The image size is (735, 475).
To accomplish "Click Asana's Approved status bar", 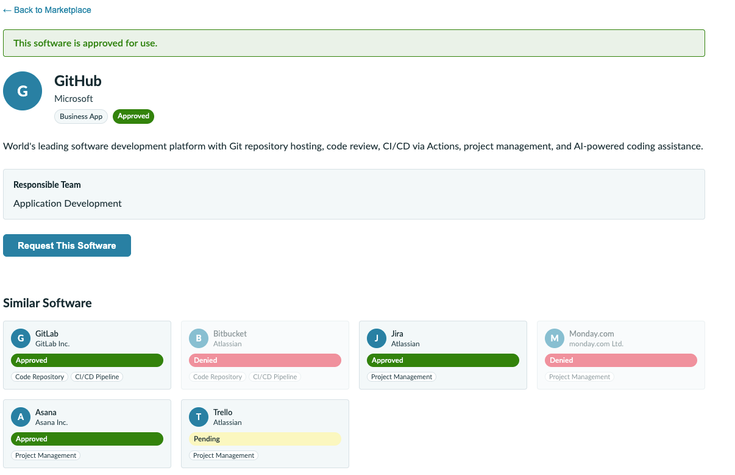I will tap(87, 439).
